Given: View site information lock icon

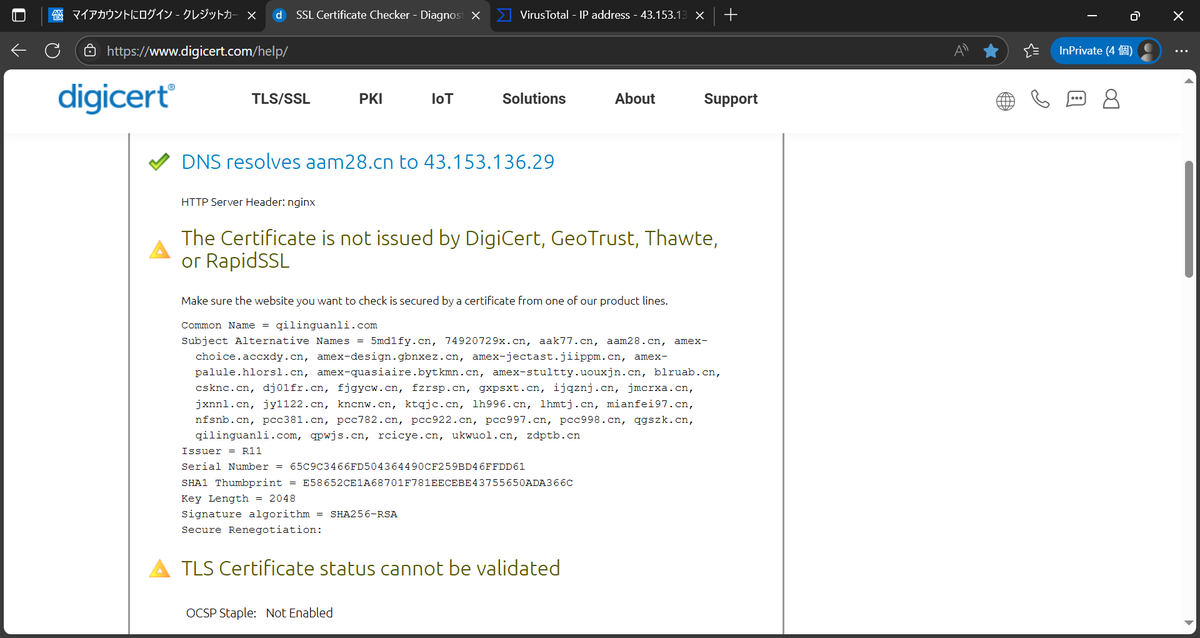Looking at the screenshot, I should click(x=90, y=50).
